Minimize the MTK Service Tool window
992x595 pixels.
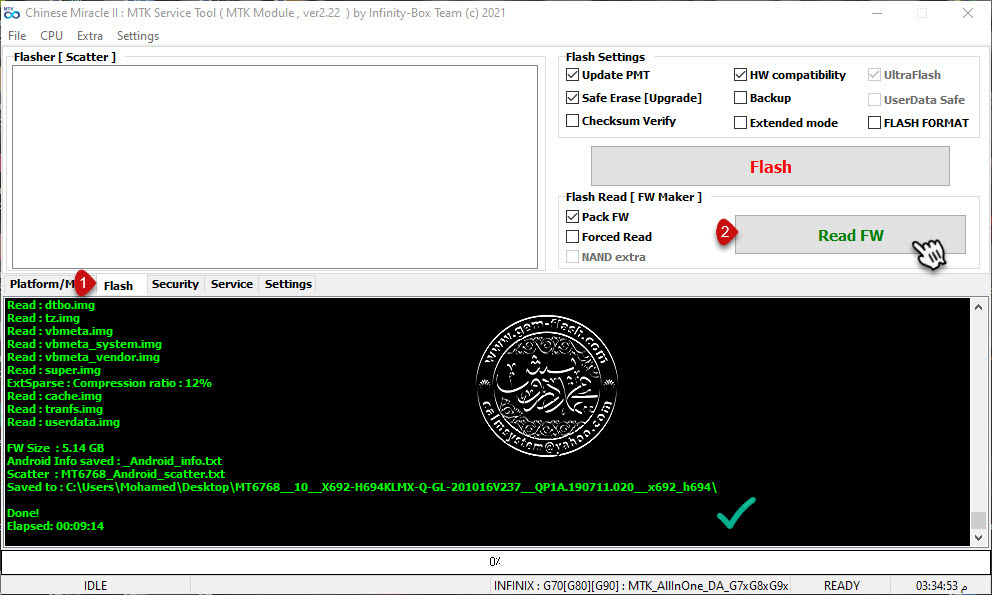pyautogui.click(x=877, y=13)
